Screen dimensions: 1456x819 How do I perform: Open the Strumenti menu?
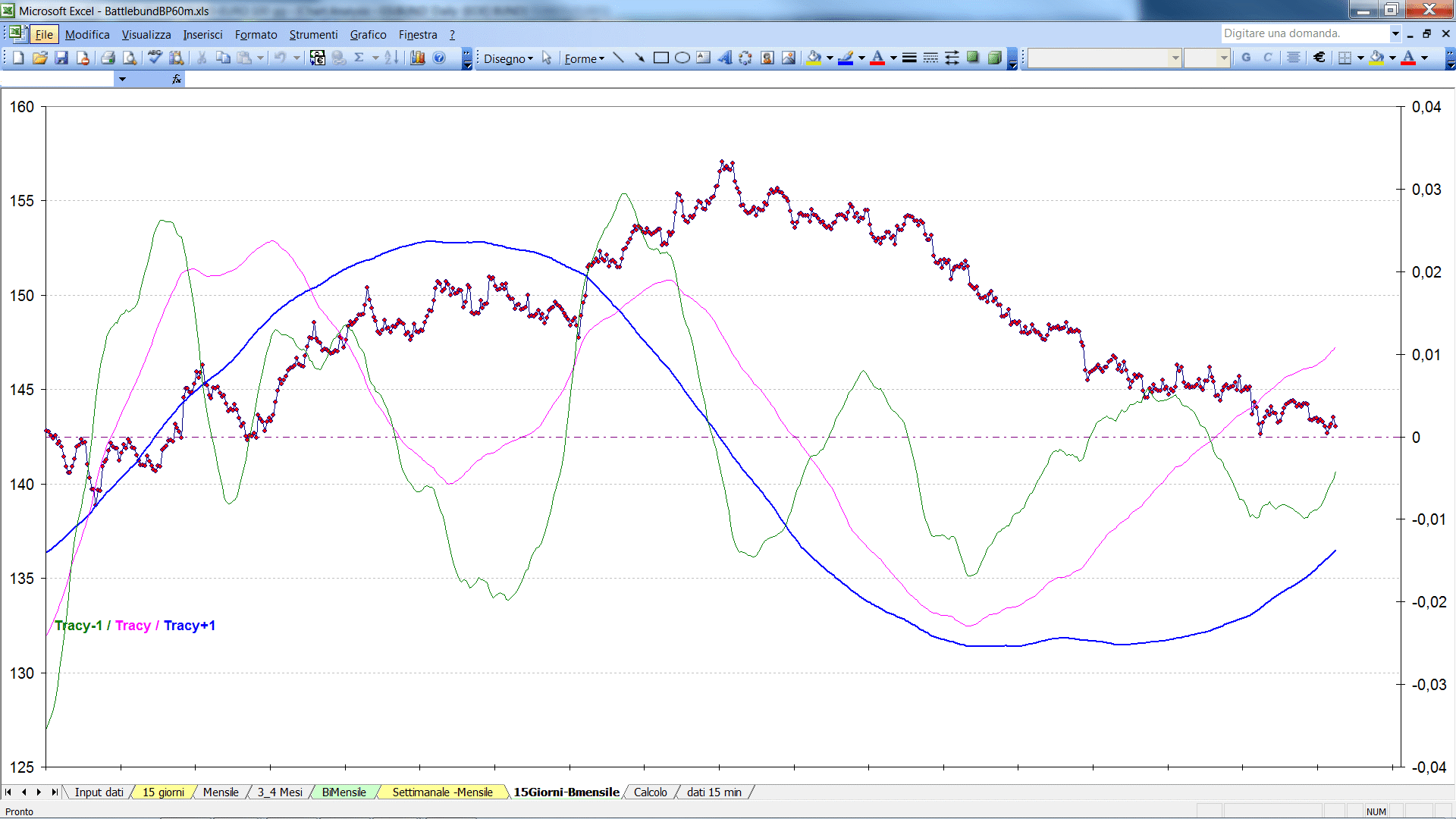click(313, 34)
